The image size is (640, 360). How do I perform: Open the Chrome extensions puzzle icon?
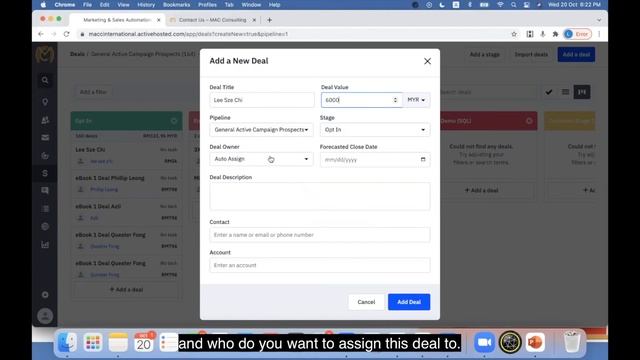click(556, 34)
